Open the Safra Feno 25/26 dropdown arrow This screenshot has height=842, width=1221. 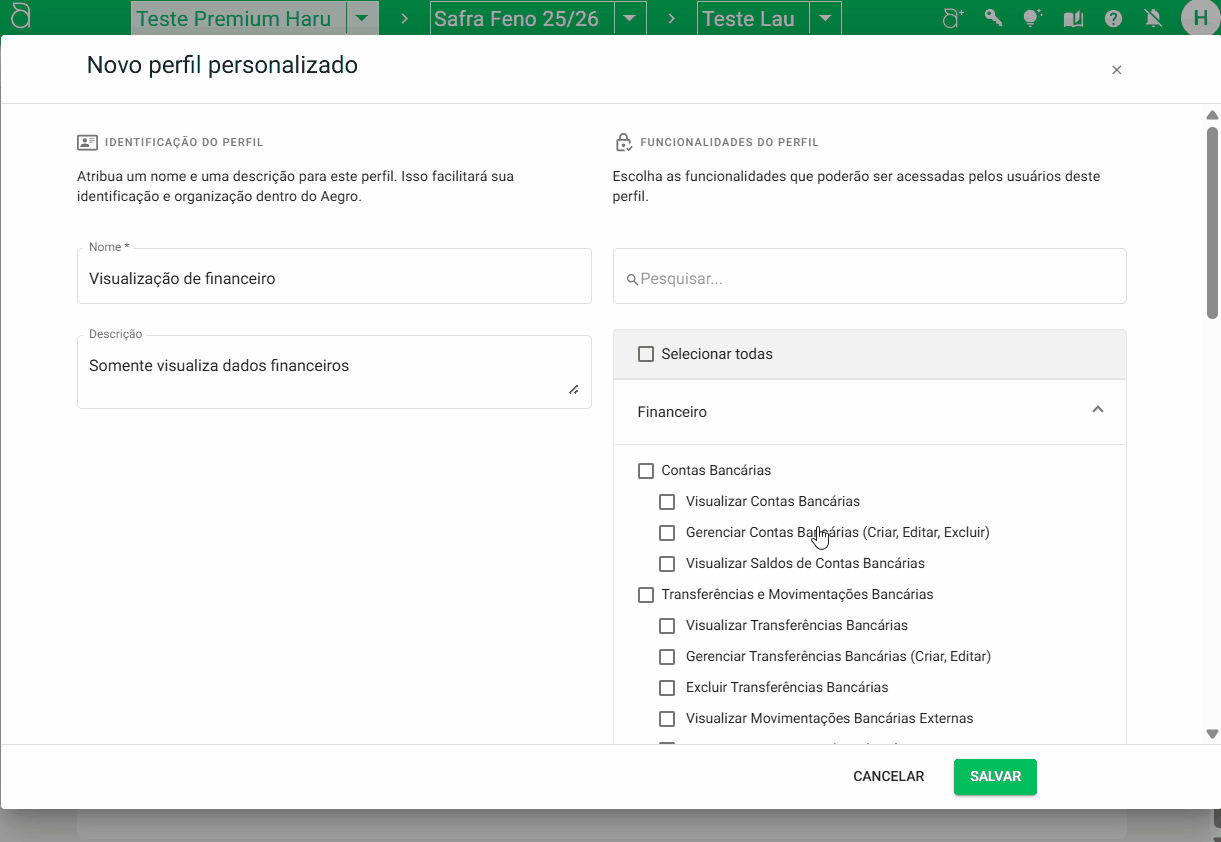629,19
